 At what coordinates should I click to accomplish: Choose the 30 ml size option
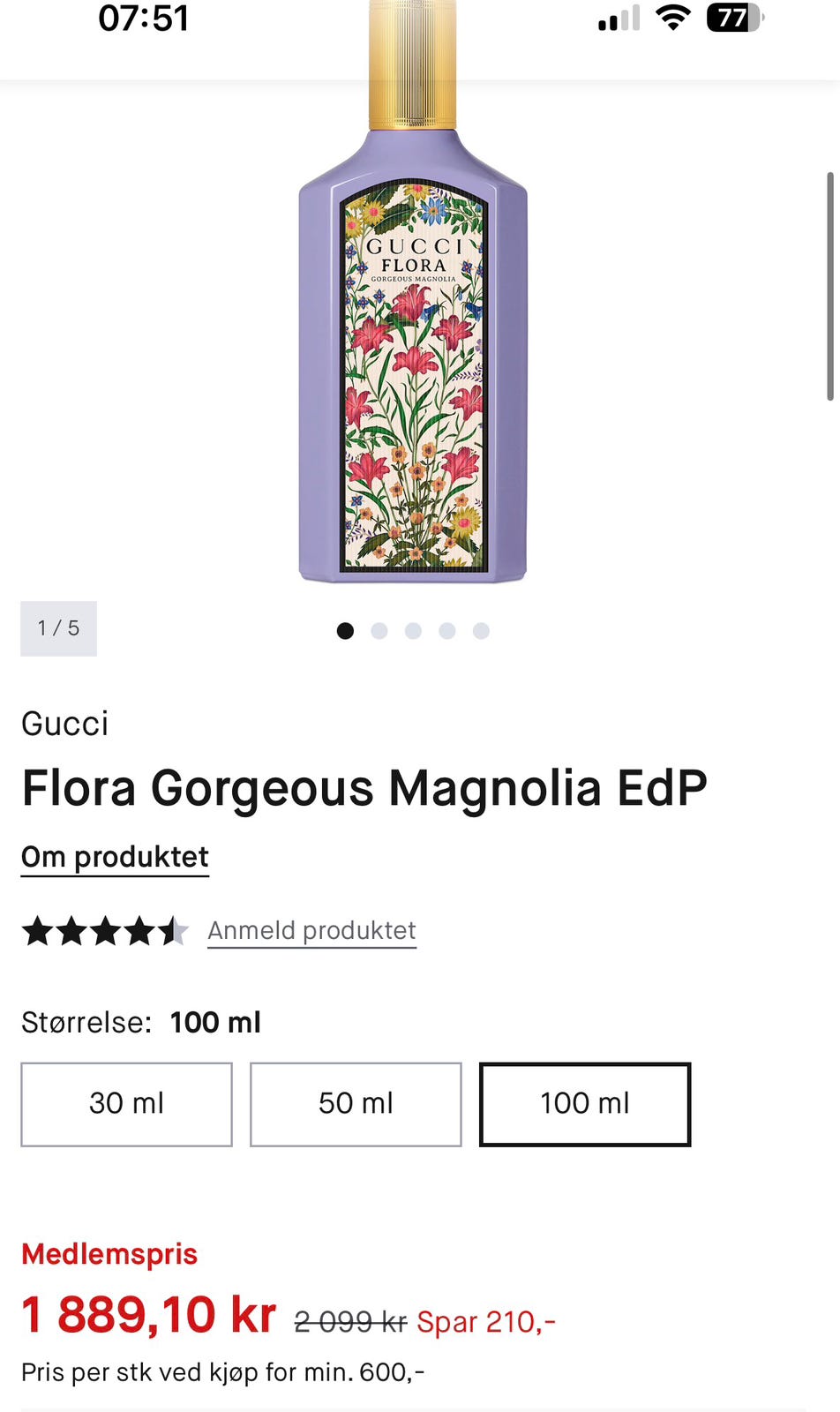126,1104
